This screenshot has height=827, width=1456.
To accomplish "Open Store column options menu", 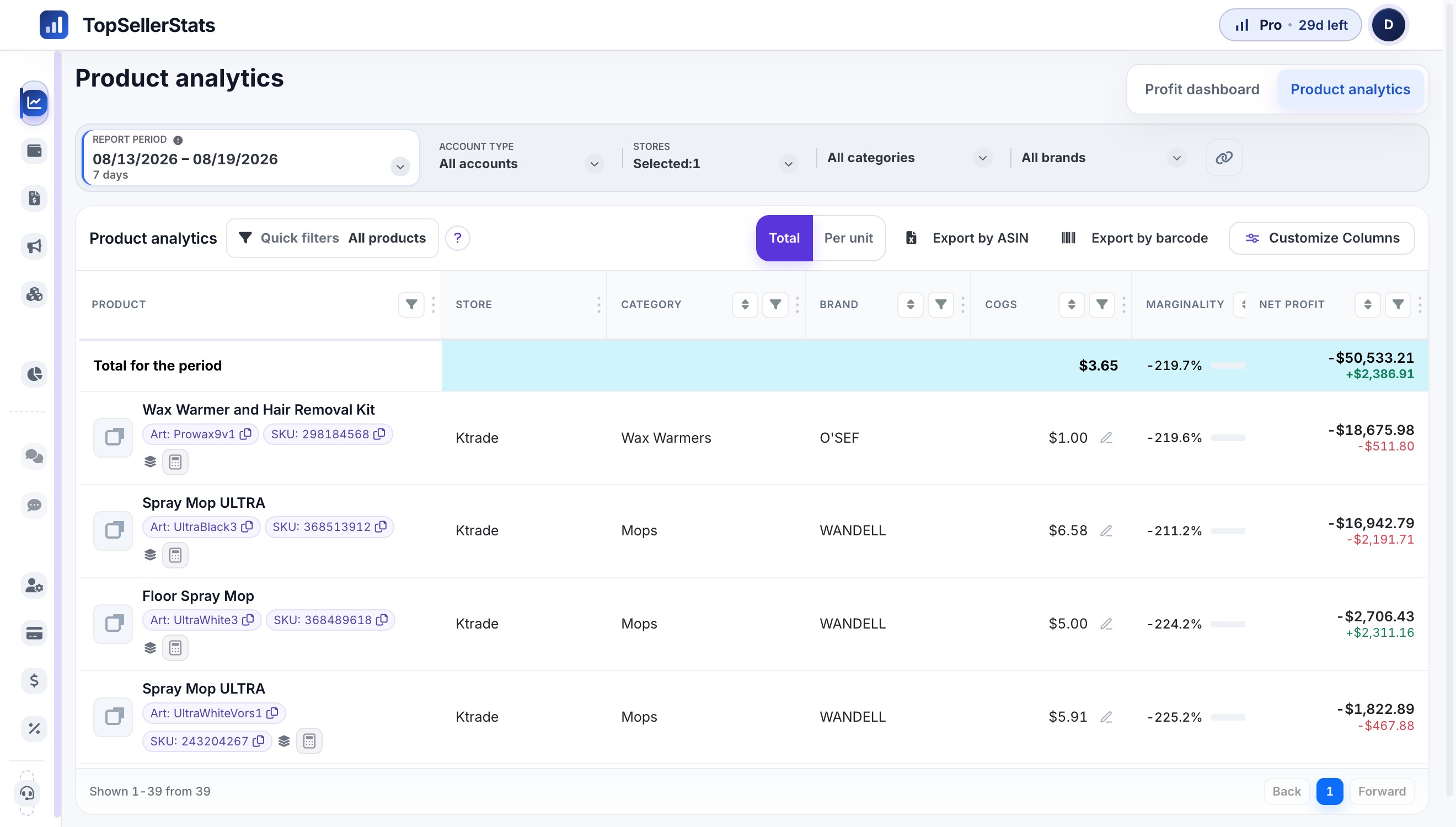I will point(599,305).
